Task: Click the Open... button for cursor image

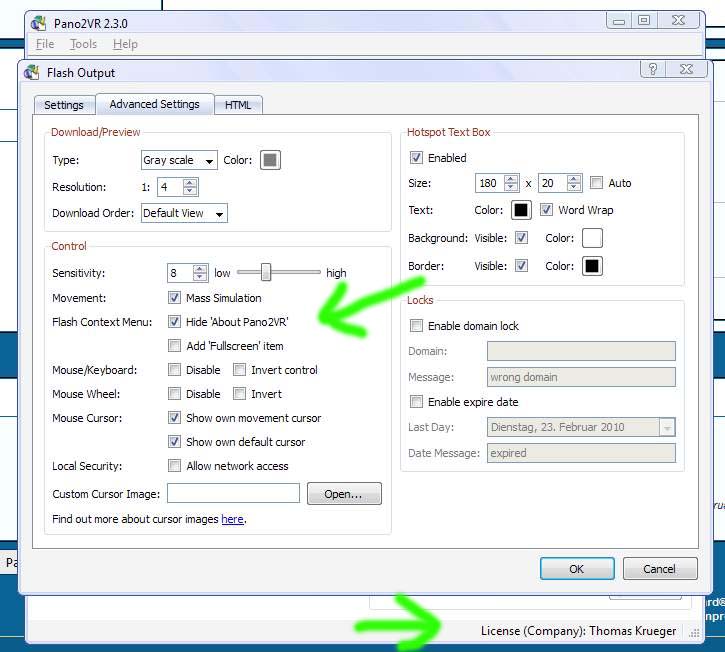Action: tap(344, 494)
